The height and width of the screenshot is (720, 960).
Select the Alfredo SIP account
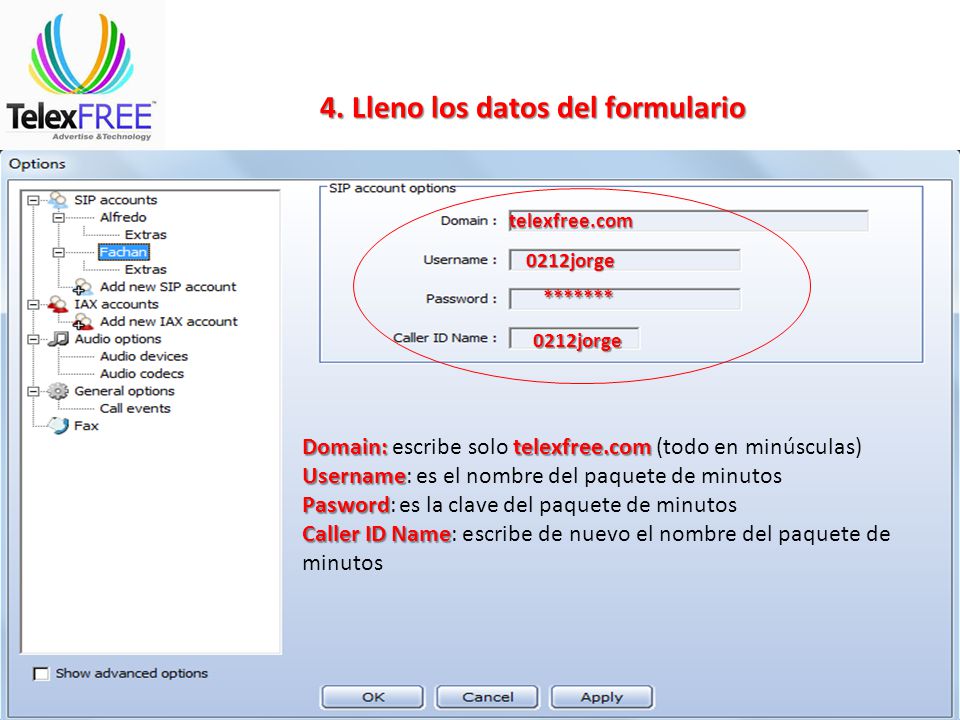click(x=123, y=217)
